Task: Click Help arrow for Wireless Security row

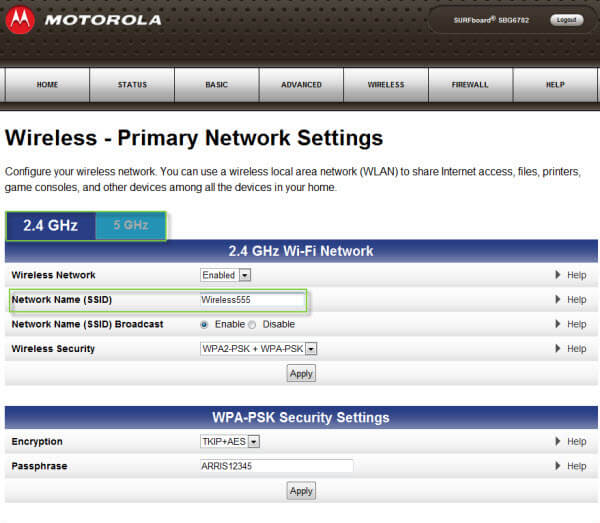Action: pos(558,349)
